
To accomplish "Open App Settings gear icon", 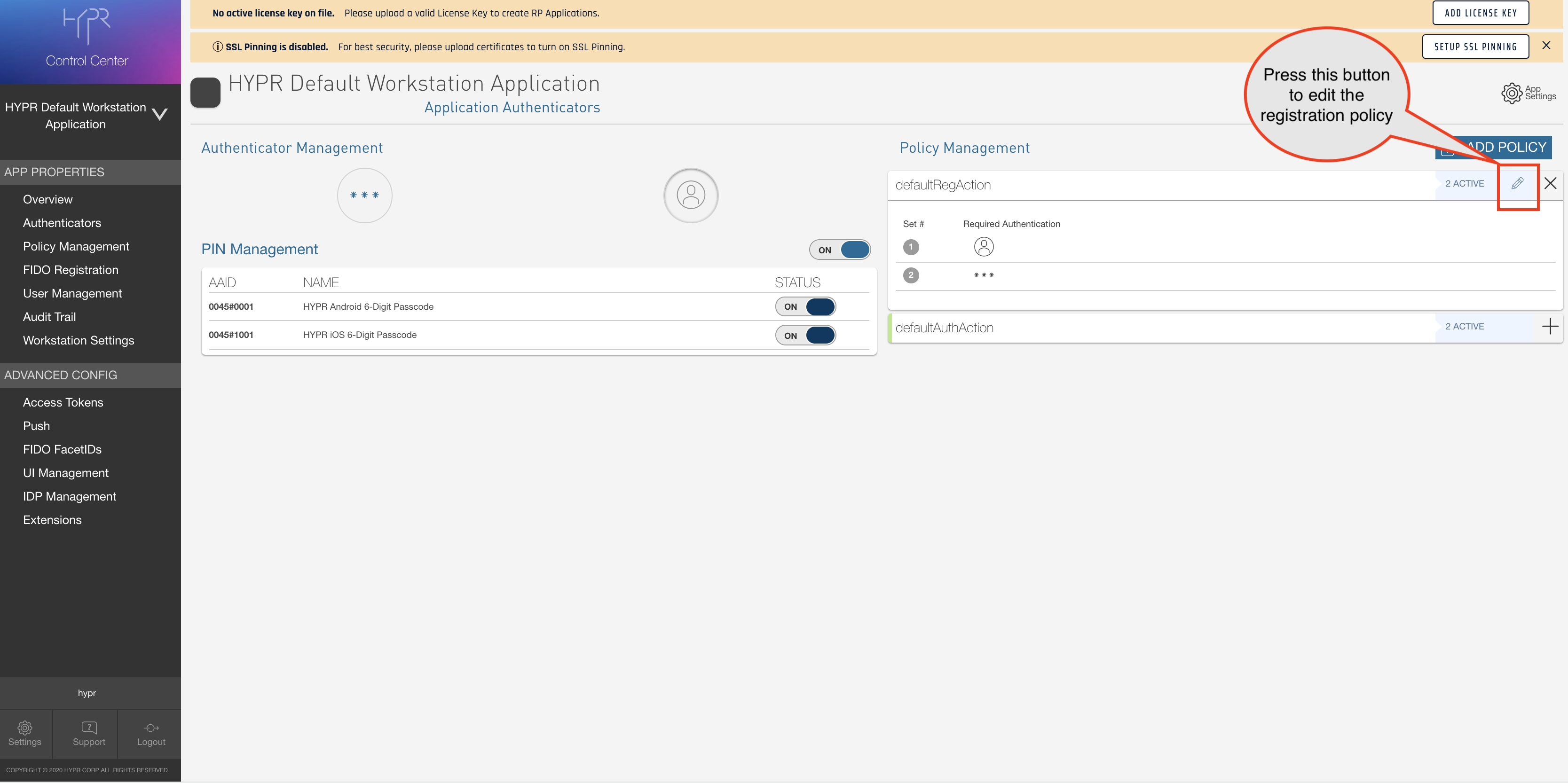I will (1512, 93).
